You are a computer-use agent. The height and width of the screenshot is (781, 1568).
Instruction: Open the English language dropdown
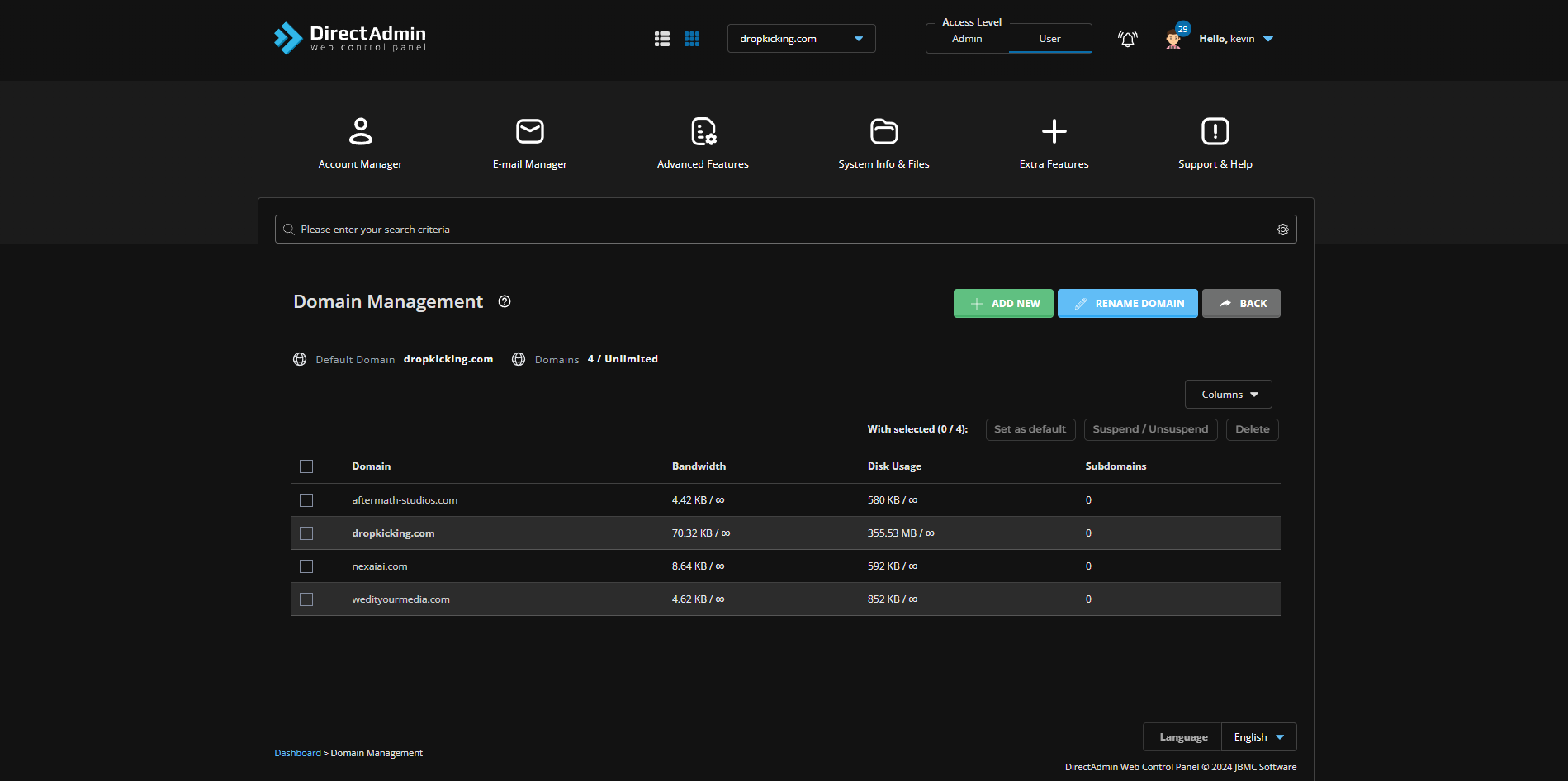click(1258, 737)
